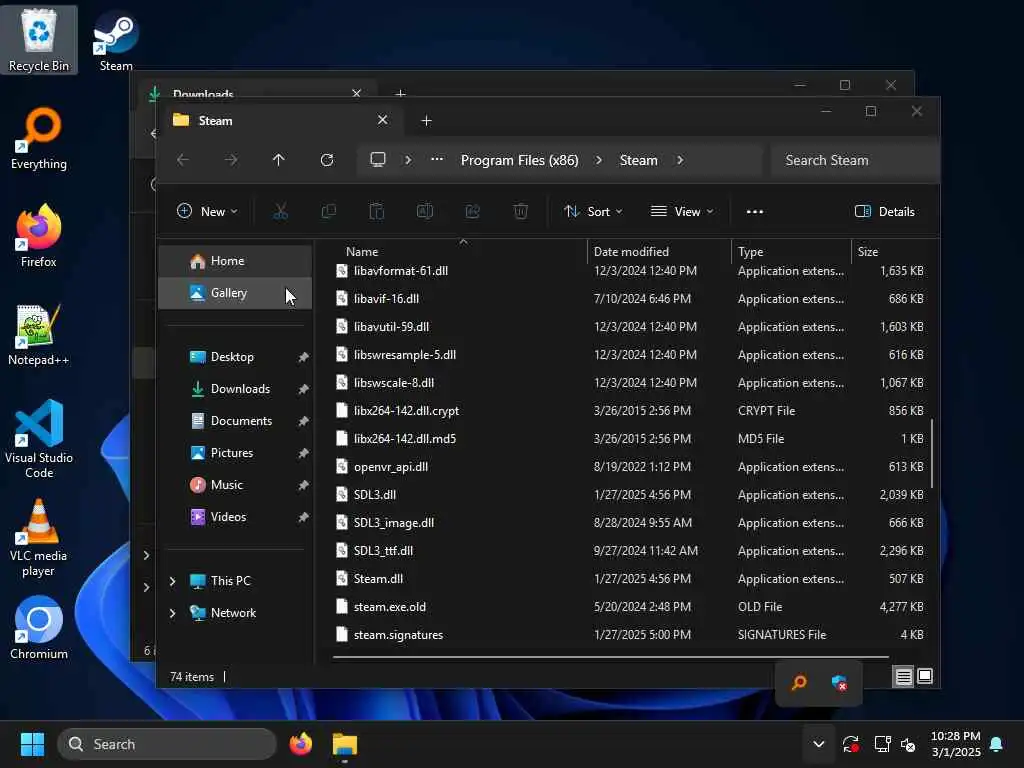
Task: Select file openvr_api.dll
Action: click(x=630, y=466)
